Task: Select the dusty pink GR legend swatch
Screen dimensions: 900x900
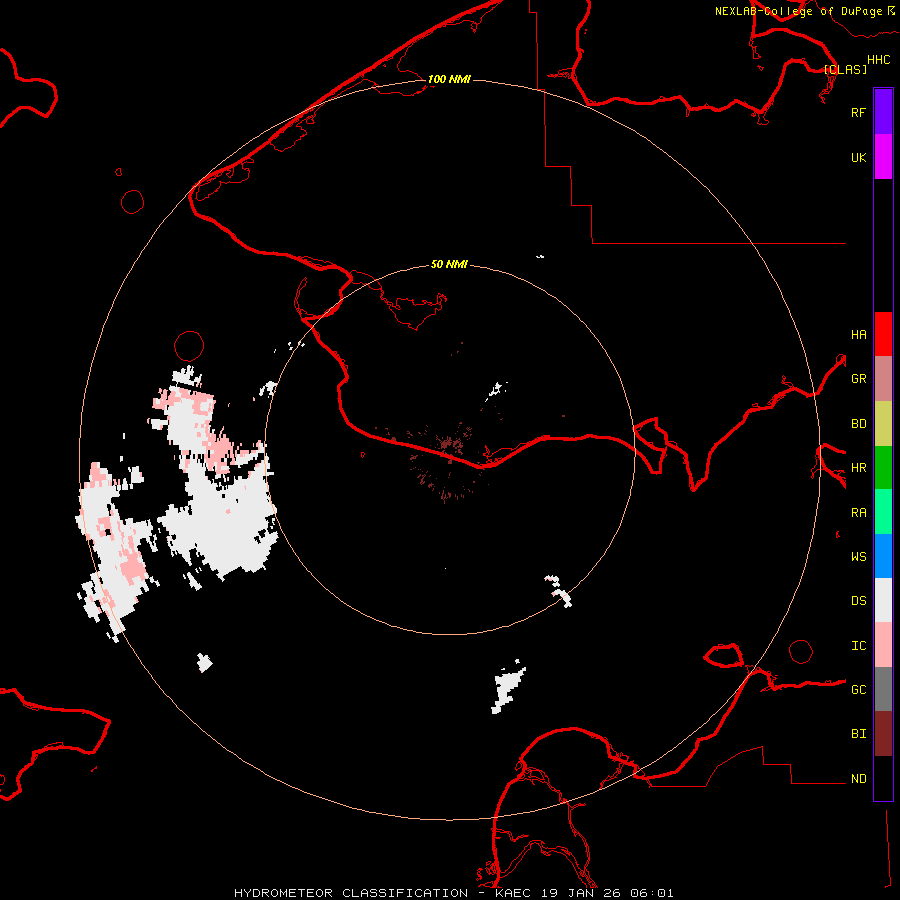Action: [x=883, y=379]
